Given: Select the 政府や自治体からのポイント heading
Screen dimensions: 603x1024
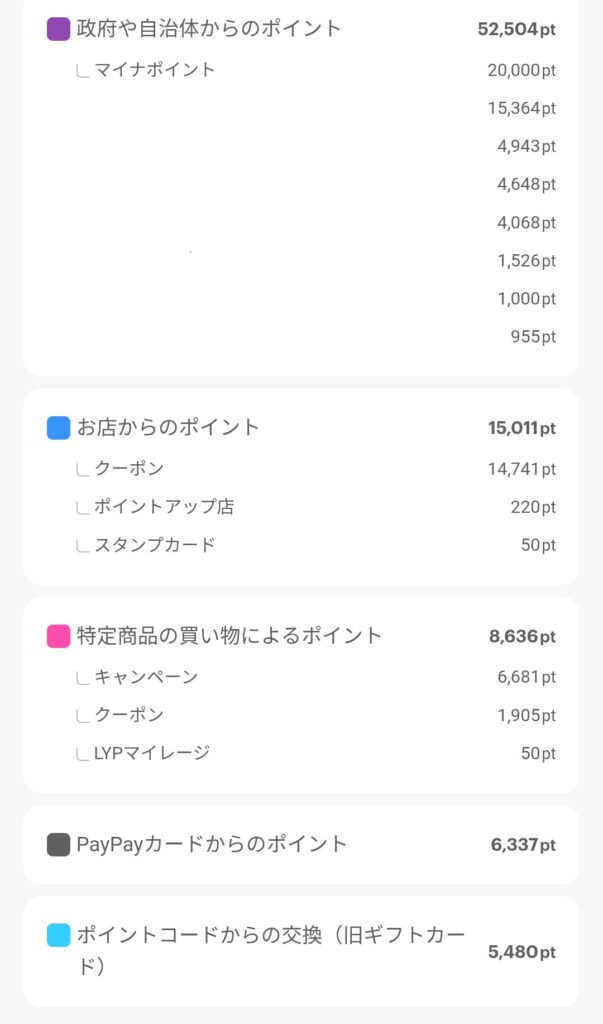Looking at the screenshot, I should point(209,29).
